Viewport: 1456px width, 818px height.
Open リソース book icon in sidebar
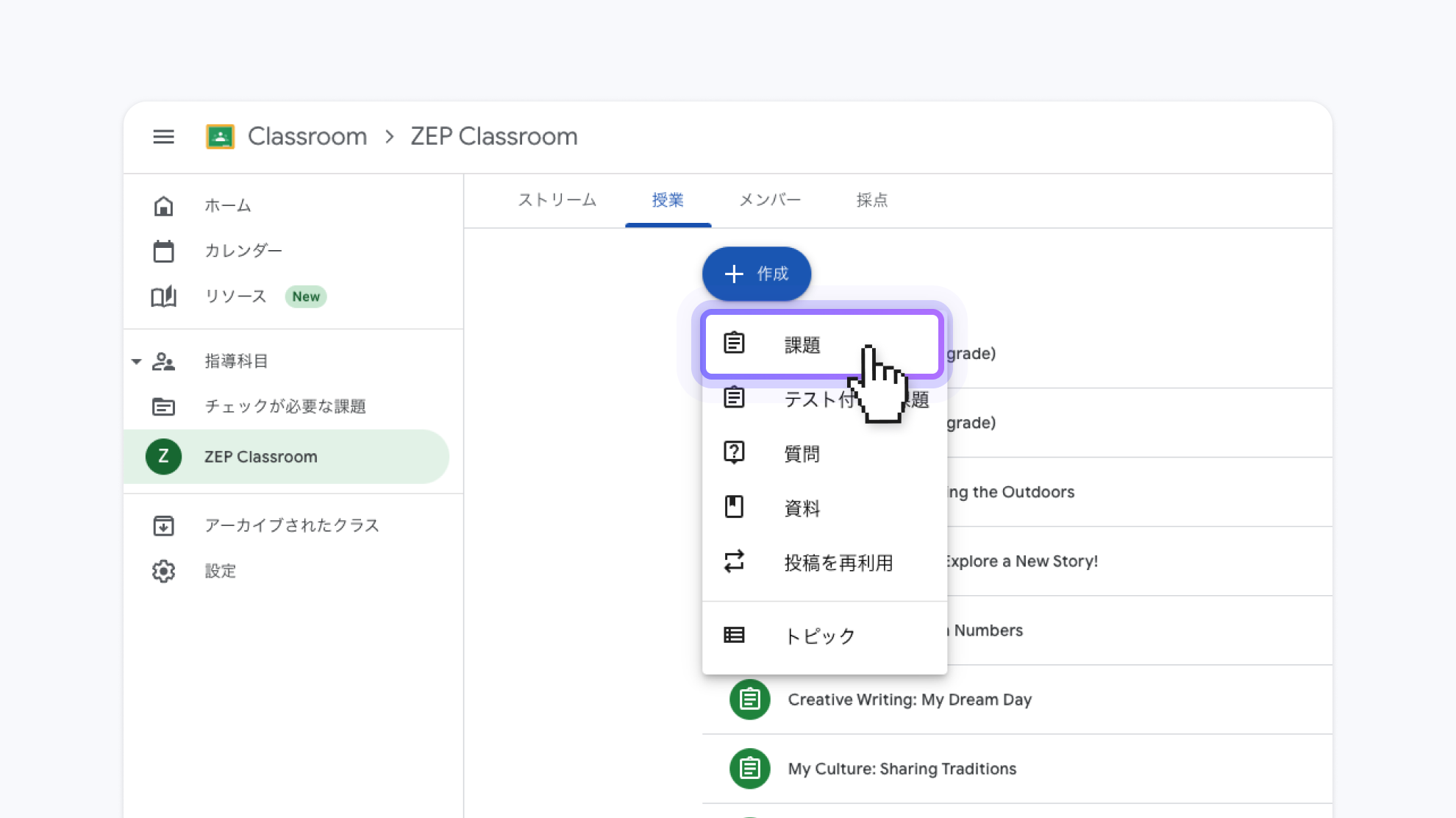coord(163,296)
